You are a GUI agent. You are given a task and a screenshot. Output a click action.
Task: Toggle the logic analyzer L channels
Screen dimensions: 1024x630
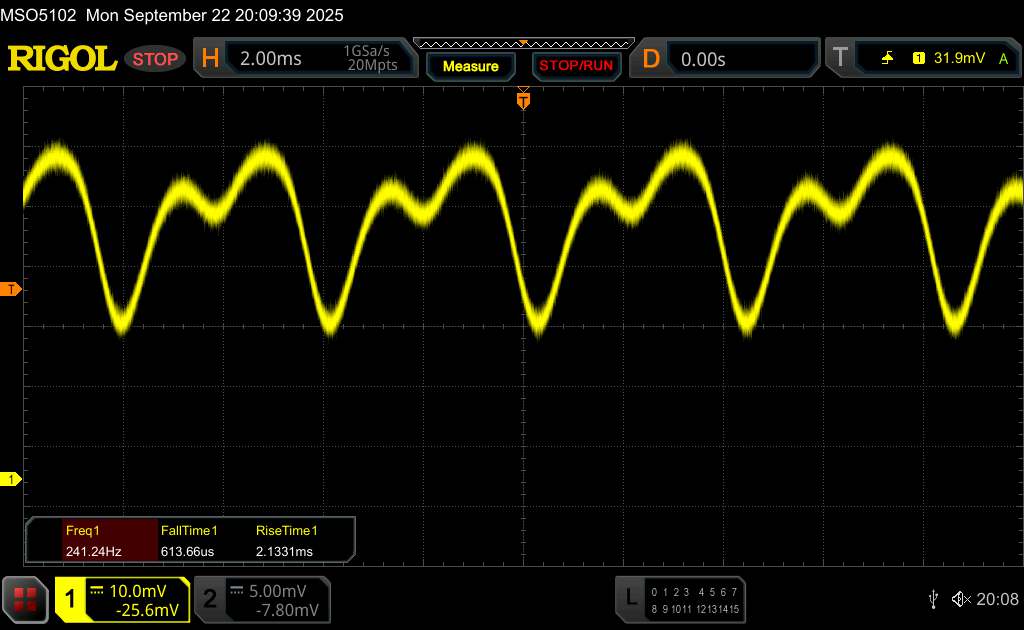(630, 599)
